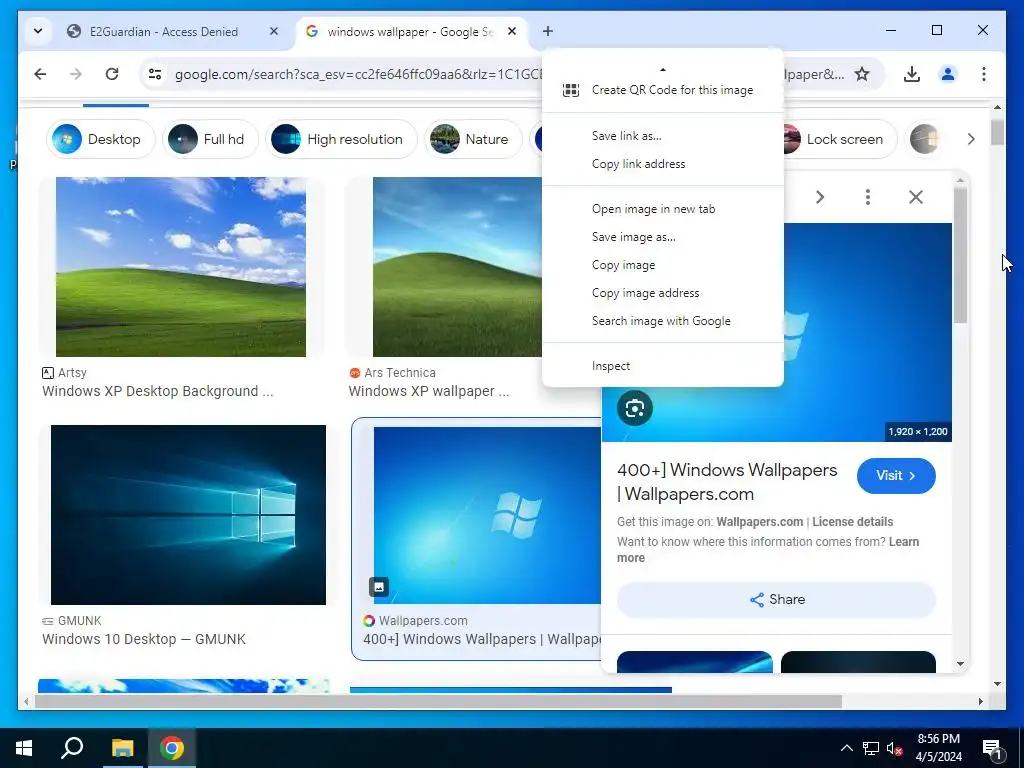1024x768 pixels.
Task: Click the horizontal scrollbar at window bottom
Action: [x=438, y=701]
